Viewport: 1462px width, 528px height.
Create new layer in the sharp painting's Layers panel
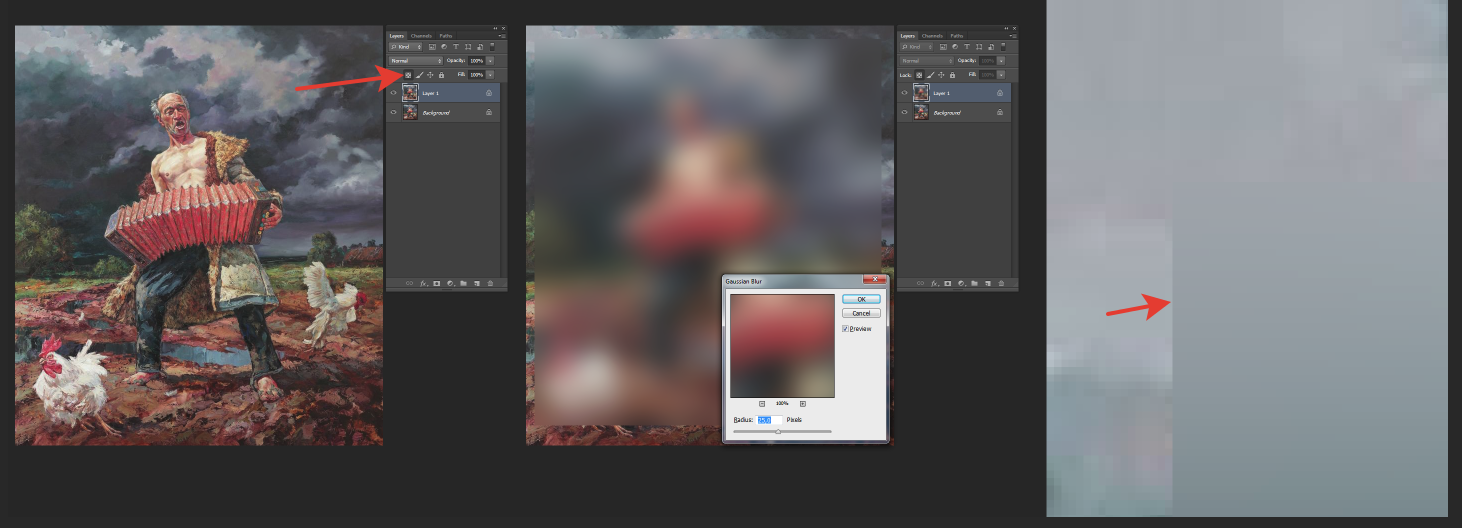477,283
